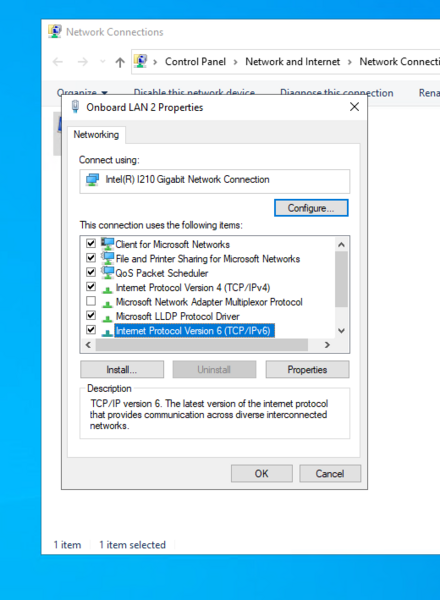The image size is (440, 600).
Task: Select the Microsoft LLDP Protocol Driver icon
Action: point(108,317)
